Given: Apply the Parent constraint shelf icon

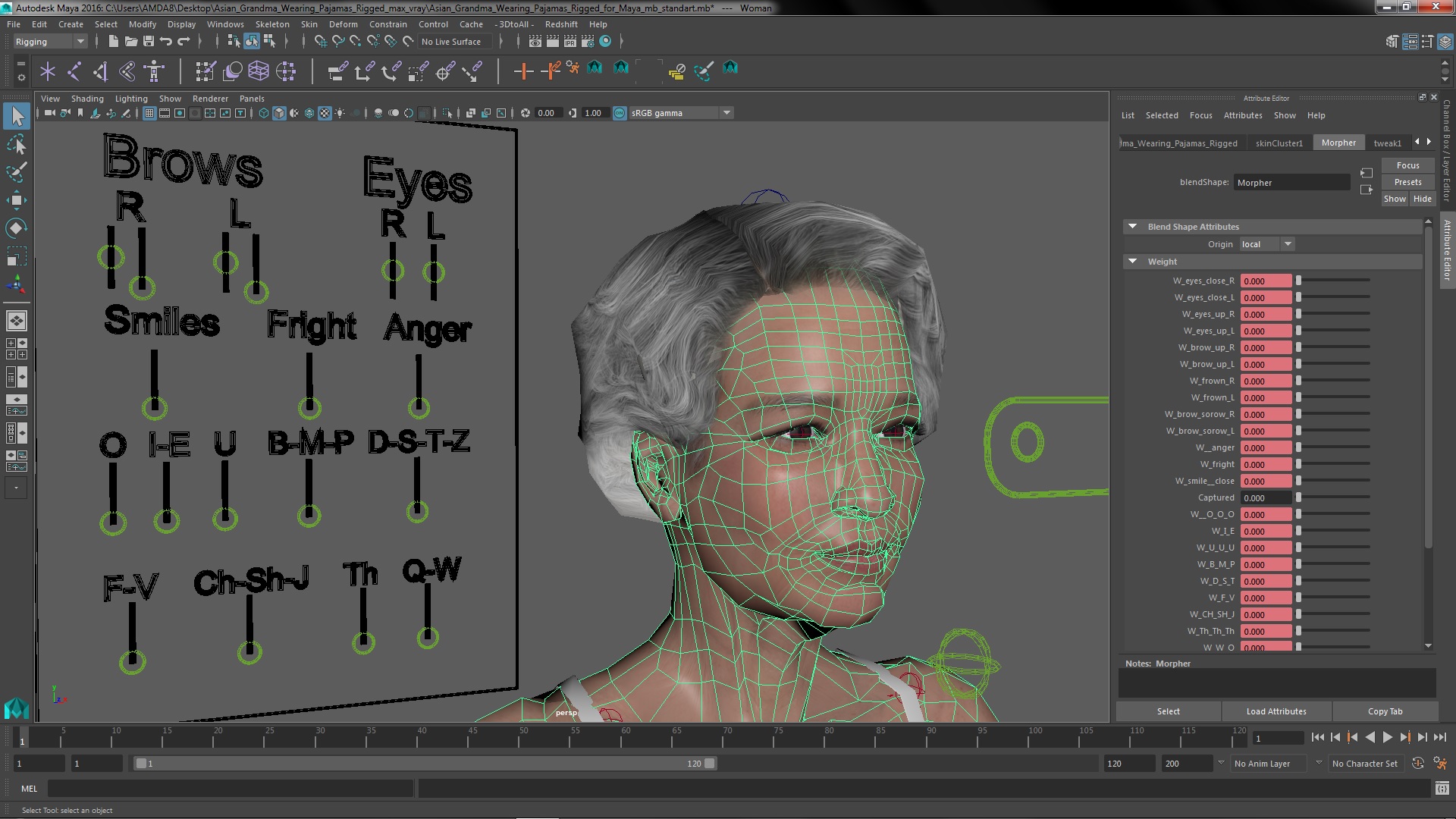Looking at the screenshot, I should [x=337, y=72].
